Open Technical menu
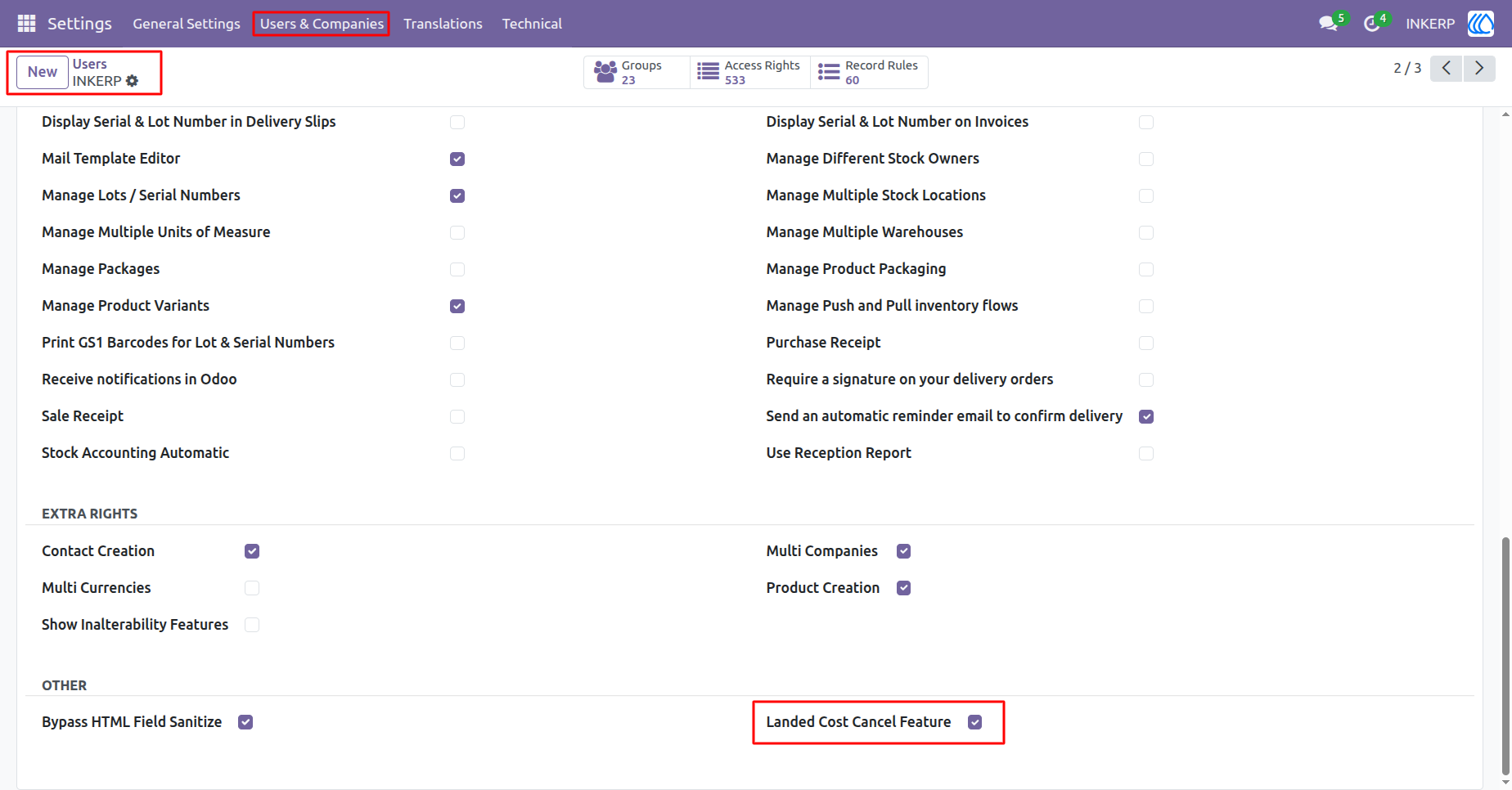Viewport: 1512px width, 790px height. 532,24
